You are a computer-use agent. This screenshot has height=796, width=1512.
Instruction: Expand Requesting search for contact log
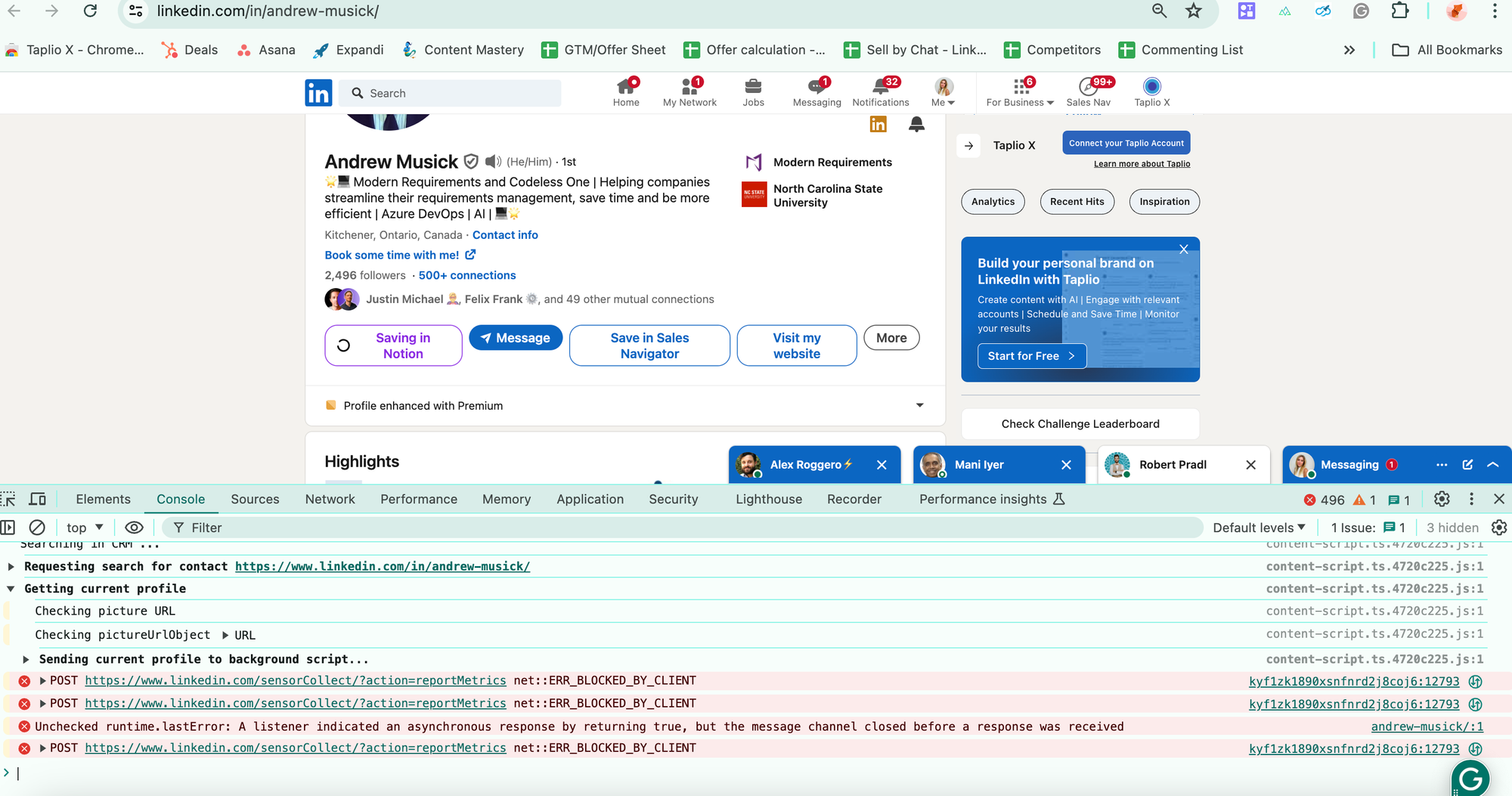point(11,566)
